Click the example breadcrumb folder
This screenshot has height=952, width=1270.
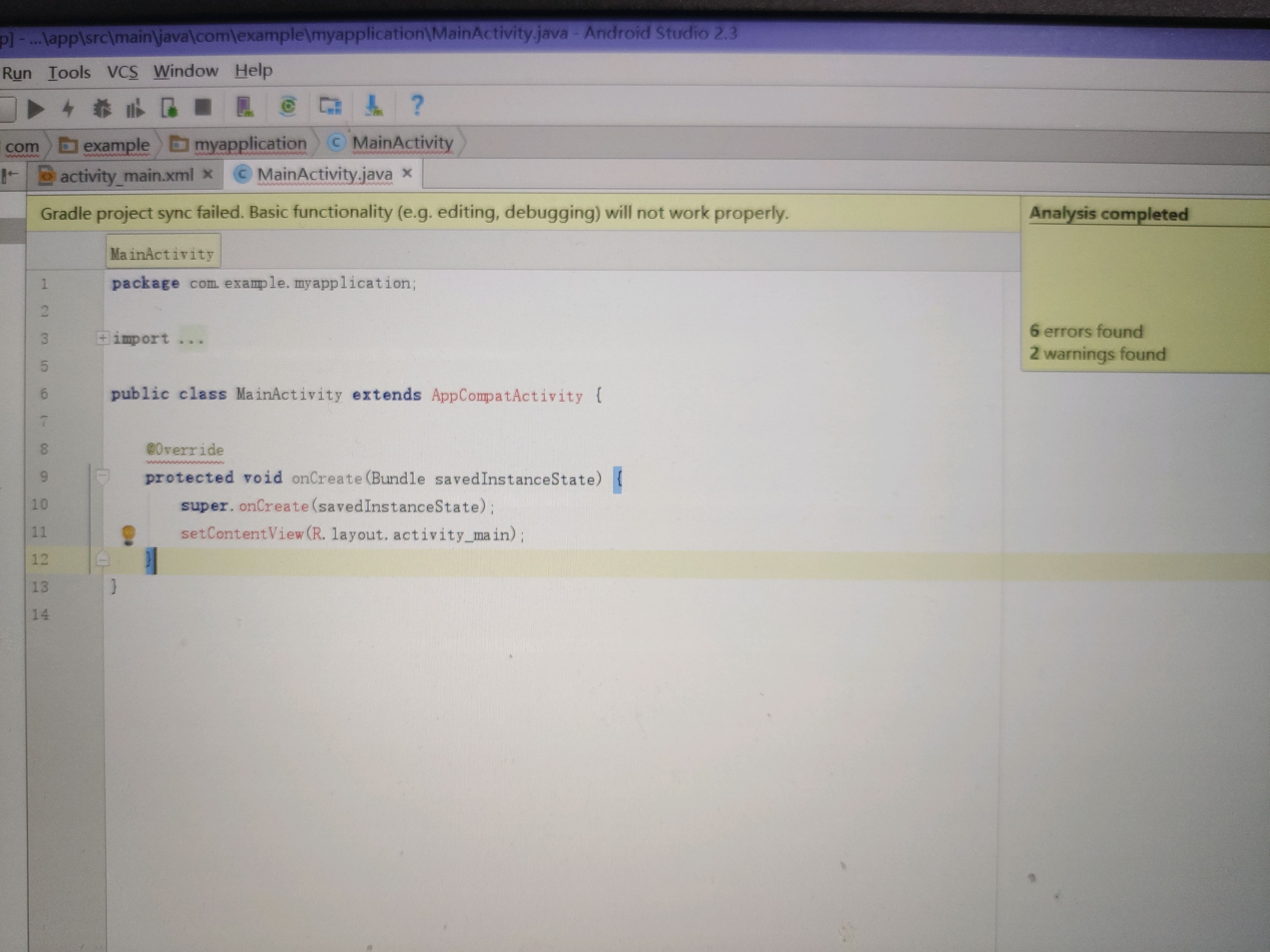105,145
